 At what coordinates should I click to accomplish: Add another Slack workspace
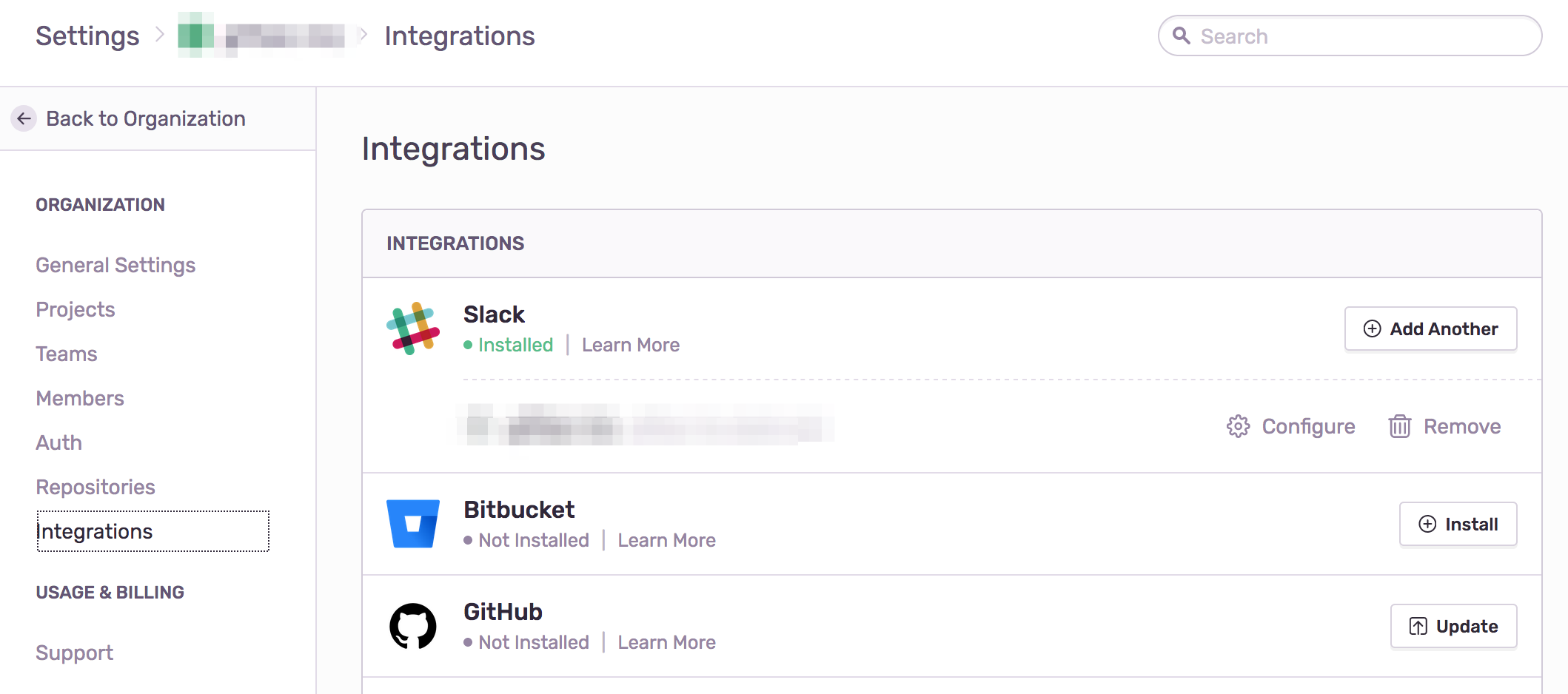pos(1430,329)
